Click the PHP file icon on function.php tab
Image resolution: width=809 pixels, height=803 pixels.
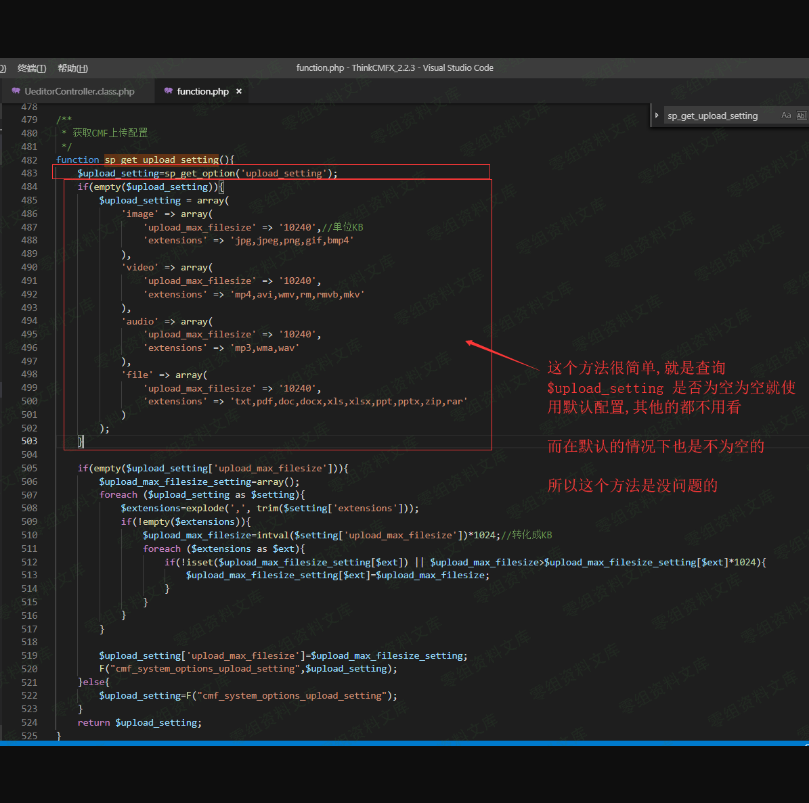coord(167,92)
